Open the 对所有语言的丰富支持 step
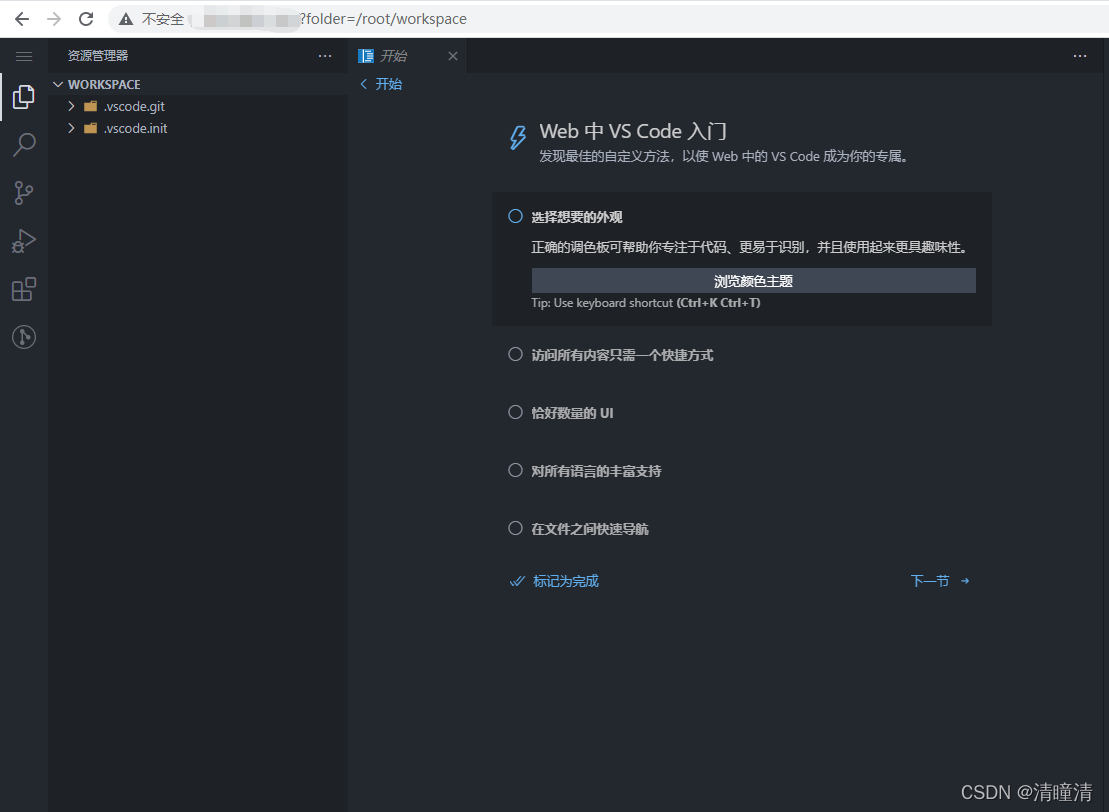Screen dimensions: 1109x812 596,471
